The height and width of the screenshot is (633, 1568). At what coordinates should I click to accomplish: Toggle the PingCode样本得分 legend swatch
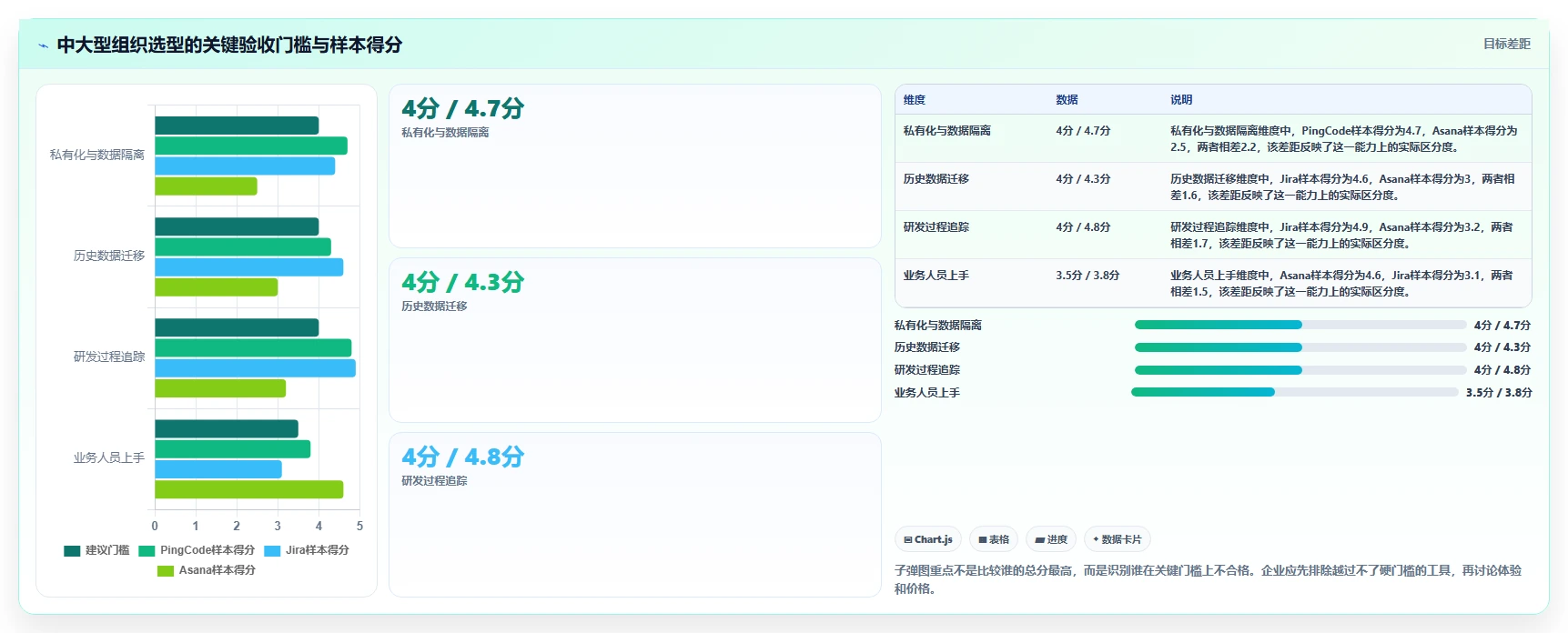[x=147, y=550]
